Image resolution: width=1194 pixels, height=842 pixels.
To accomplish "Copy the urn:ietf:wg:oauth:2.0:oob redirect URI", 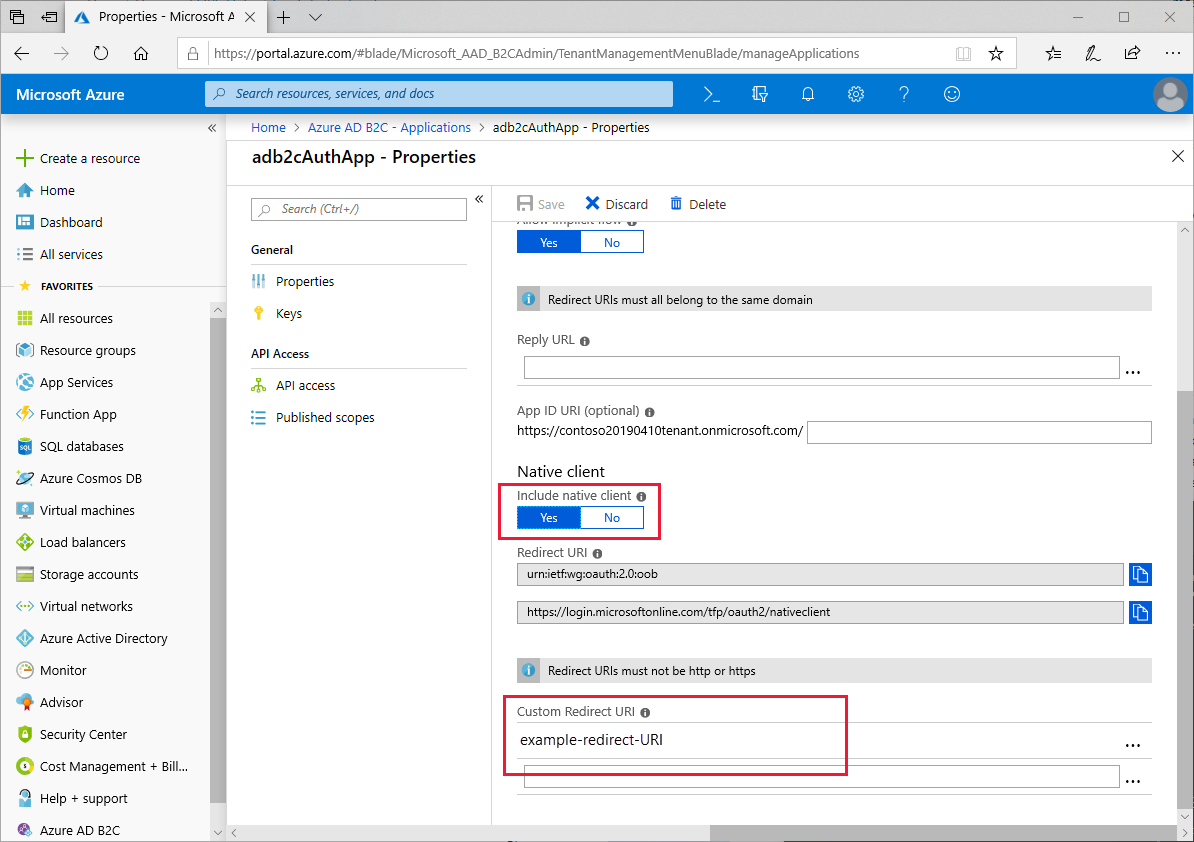I will pos(1140,574).
